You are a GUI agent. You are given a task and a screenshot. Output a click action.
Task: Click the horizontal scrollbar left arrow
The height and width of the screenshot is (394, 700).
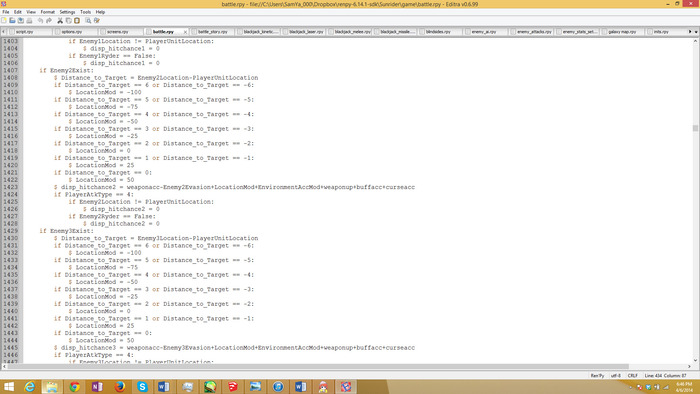[4, 366]
